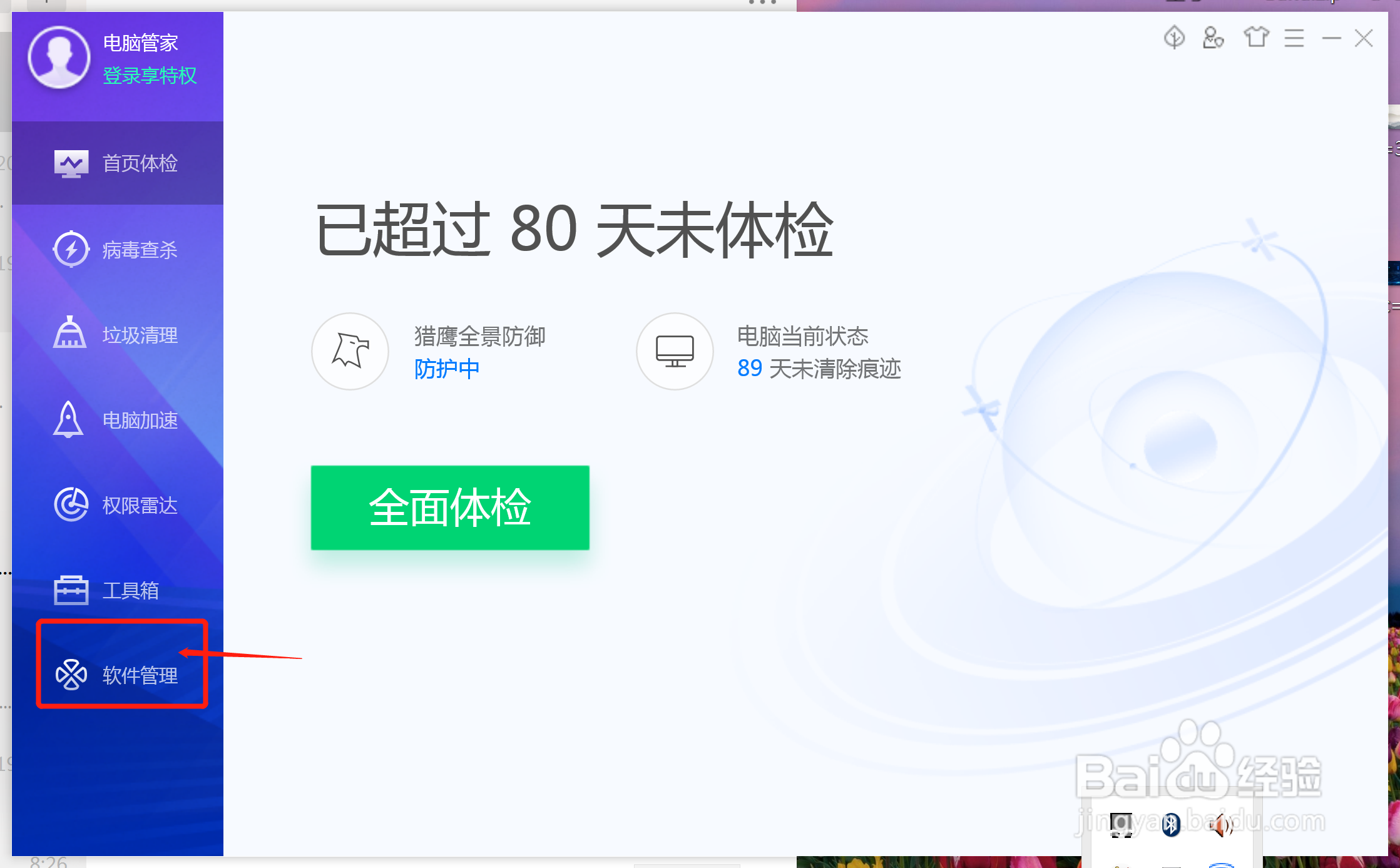Image resolution: width=1400 pixels, height=868 pixels.
Task: Click the 猎鹰全景防御 eagle icon
Action: tap(350, 351)
